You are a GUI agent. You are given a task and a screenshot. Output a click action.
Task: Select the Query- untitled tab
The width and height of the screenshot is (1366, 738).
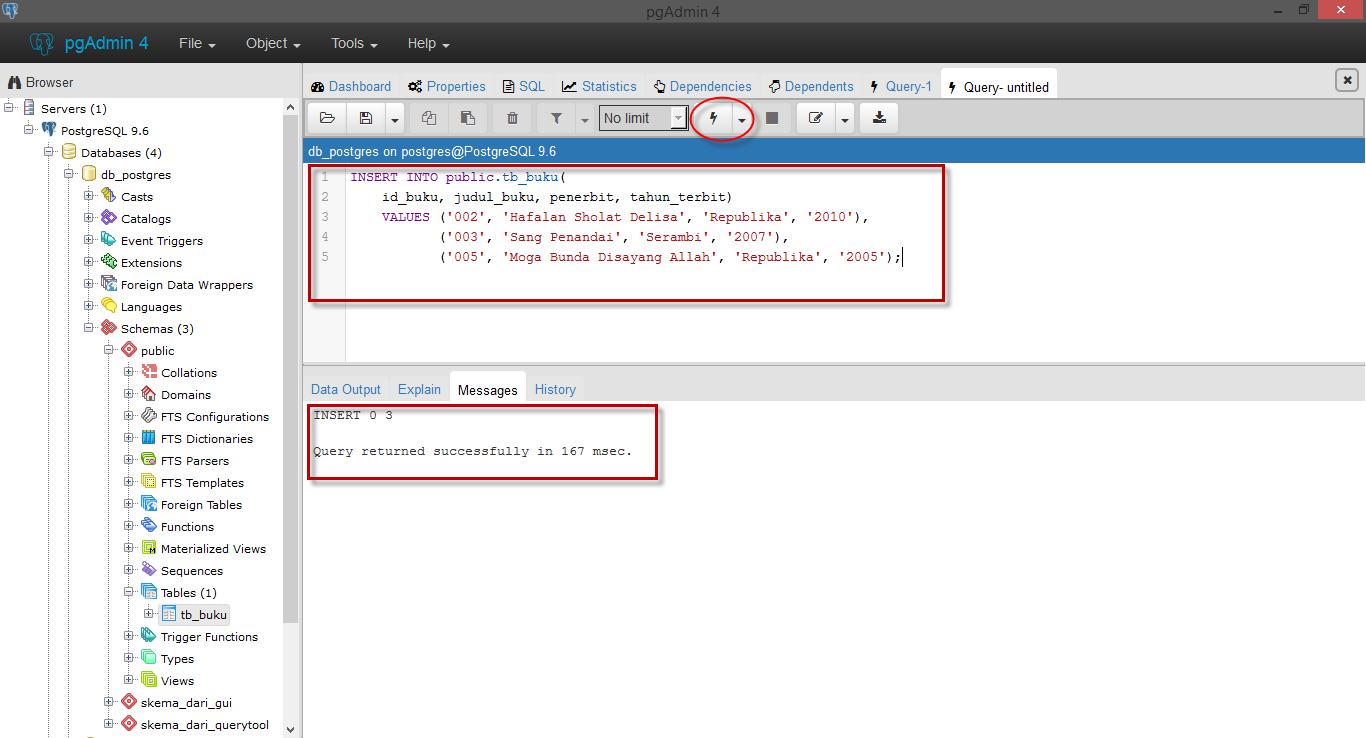(998, 86)
